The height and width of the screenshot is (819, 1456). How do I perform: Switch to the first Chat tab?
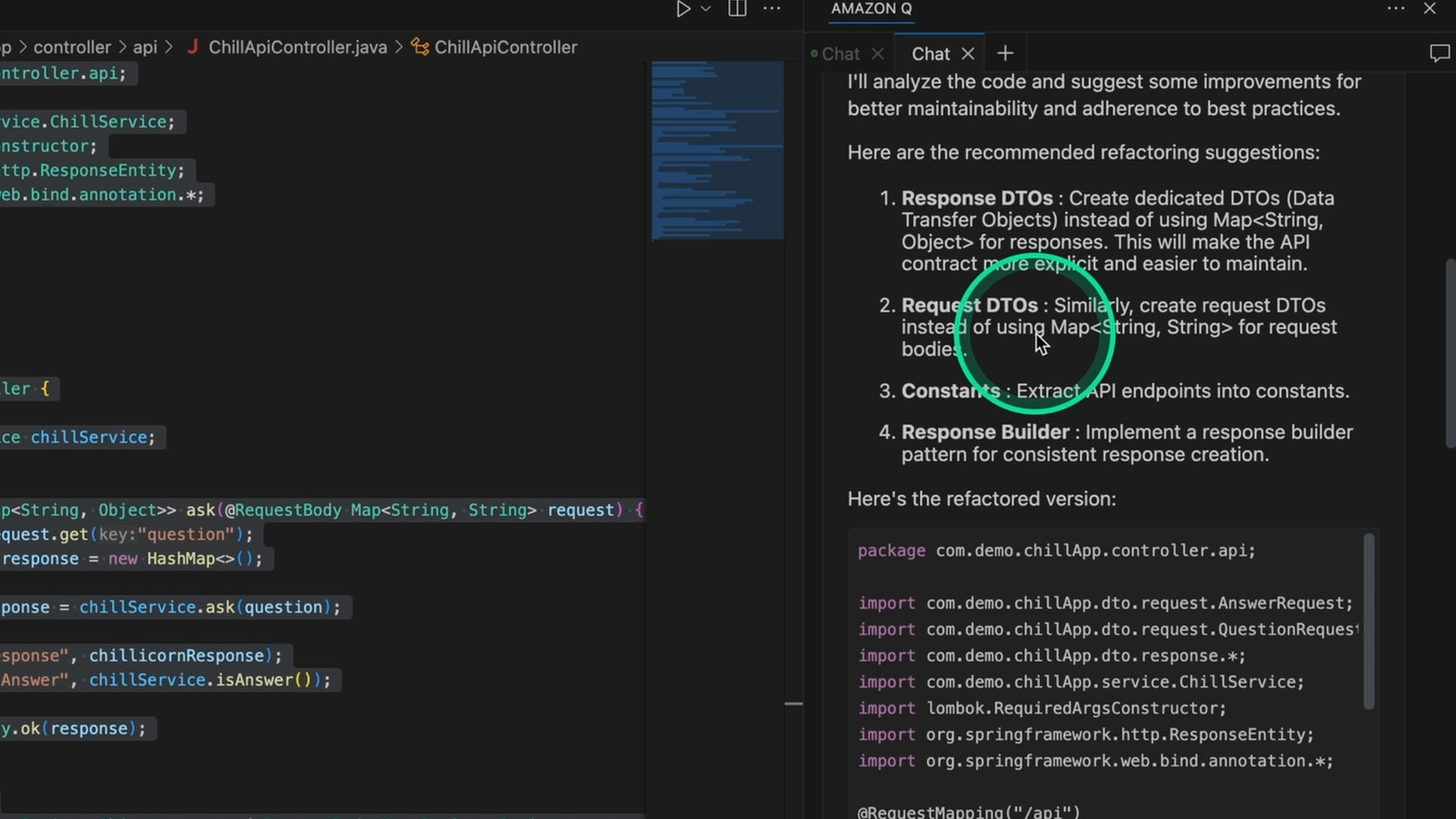[x=840, y=54]
